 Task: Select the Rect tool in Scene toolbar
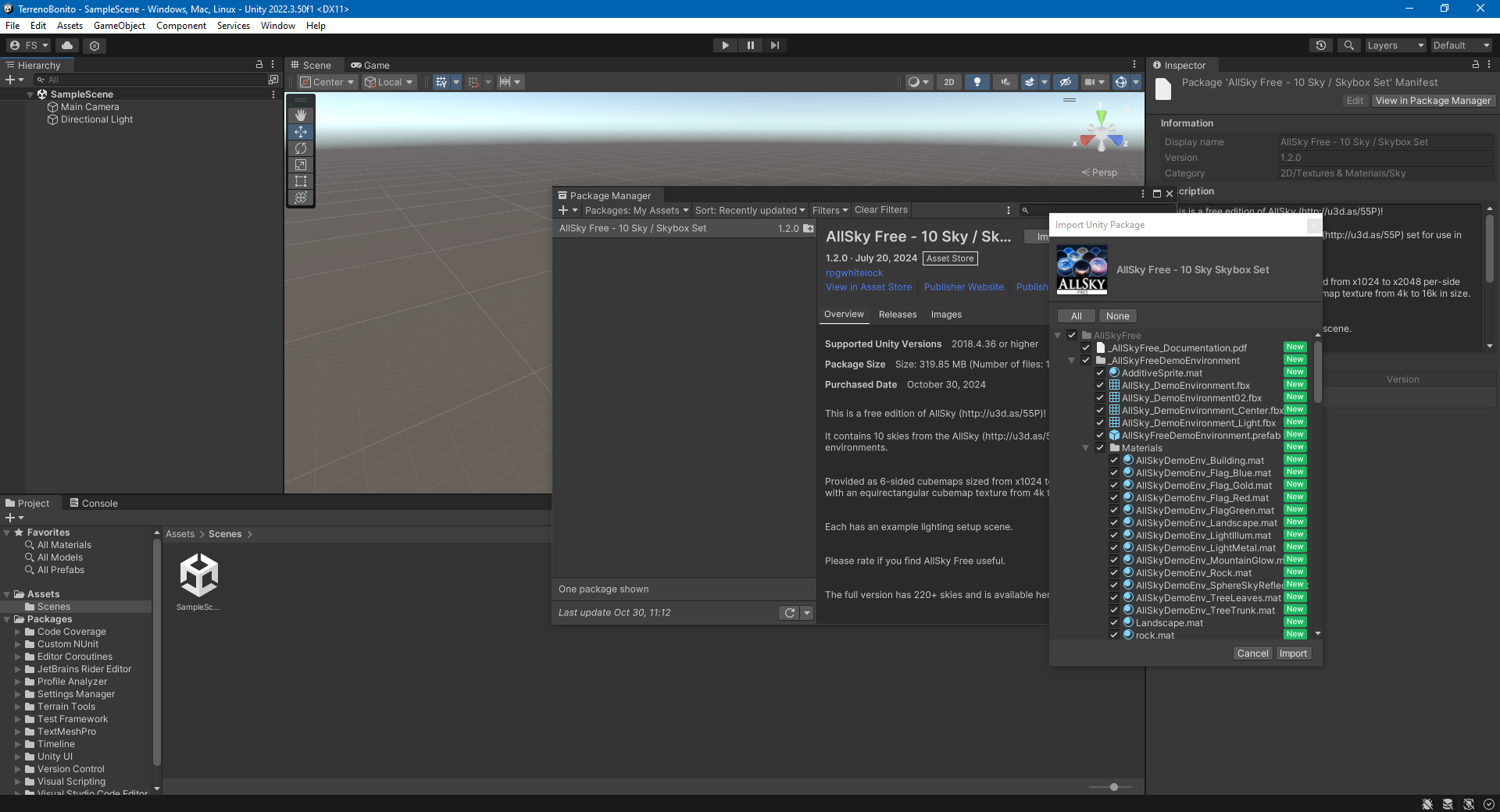coord(301,181)
